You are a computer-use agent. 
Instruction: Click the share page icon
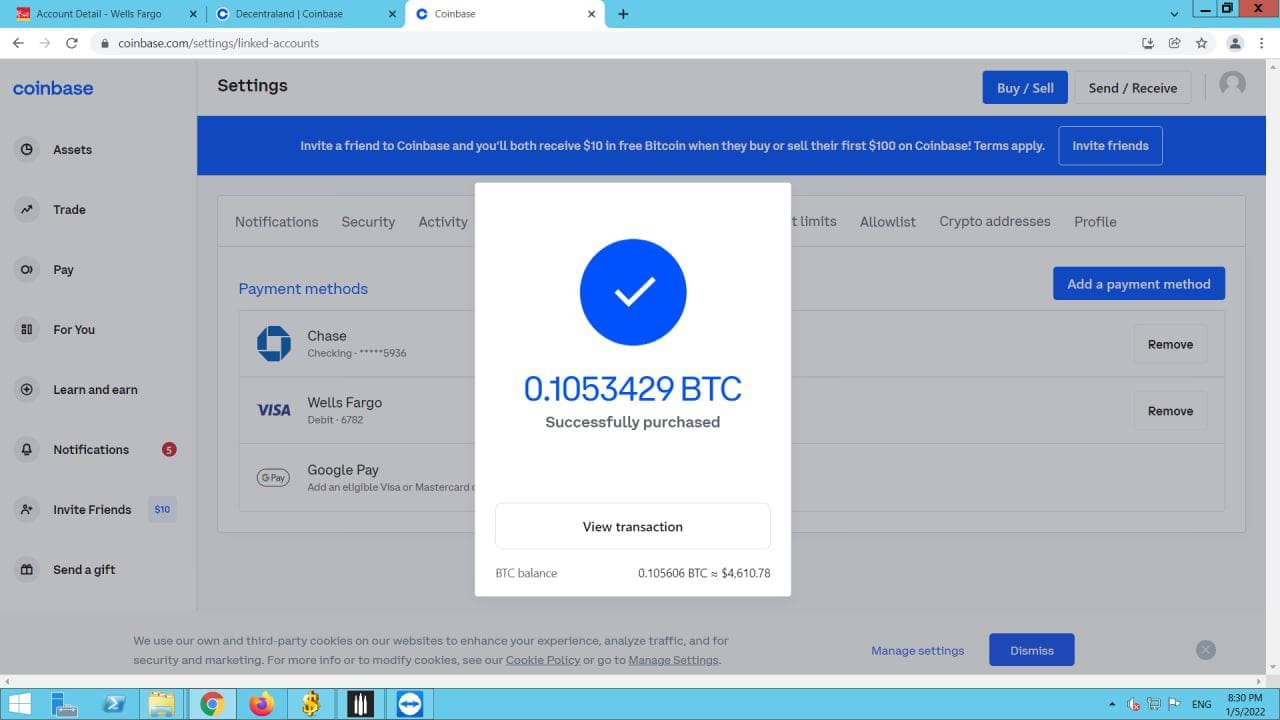(1175, 43)
